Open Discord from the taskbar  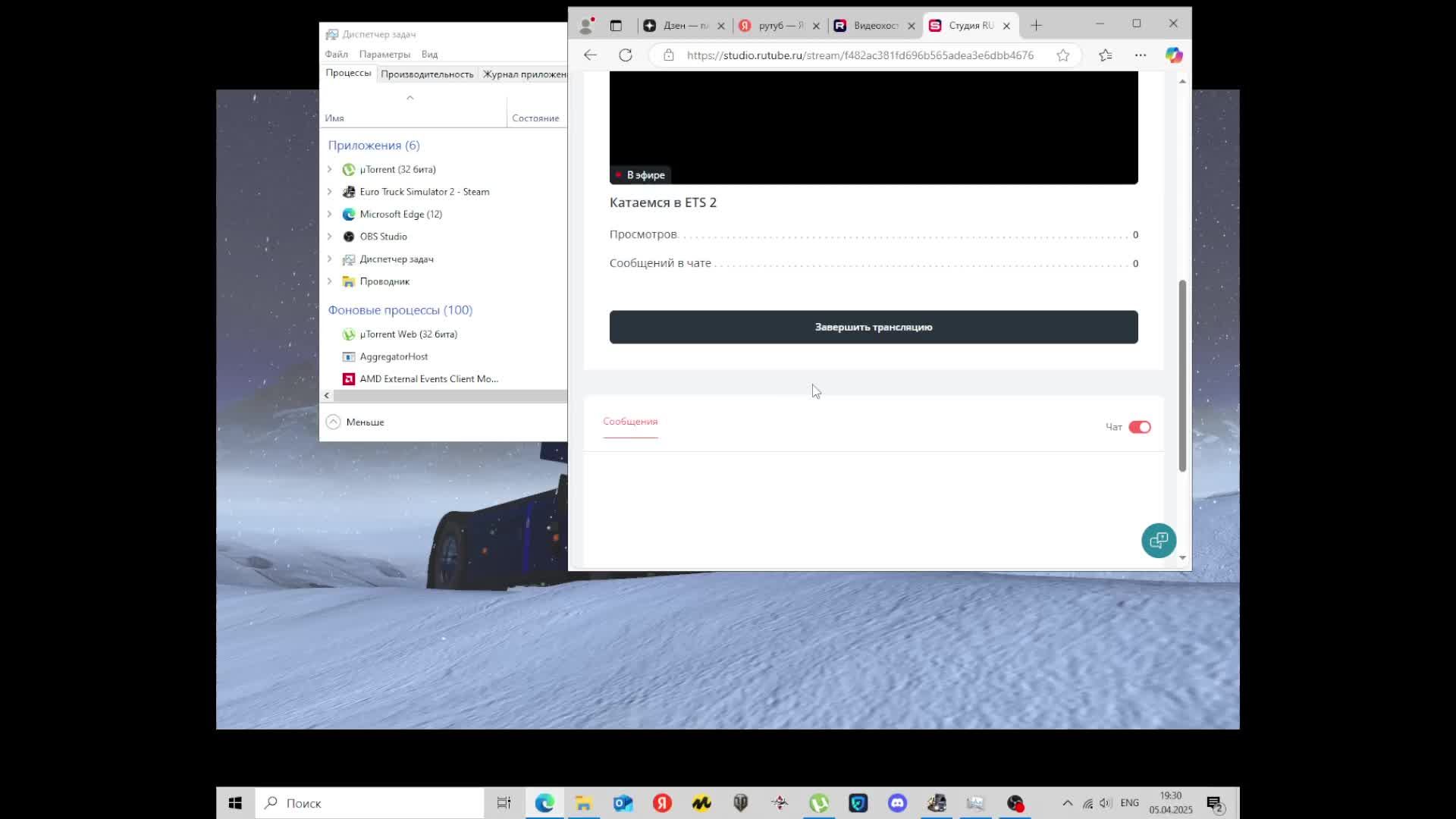(897, 803)
